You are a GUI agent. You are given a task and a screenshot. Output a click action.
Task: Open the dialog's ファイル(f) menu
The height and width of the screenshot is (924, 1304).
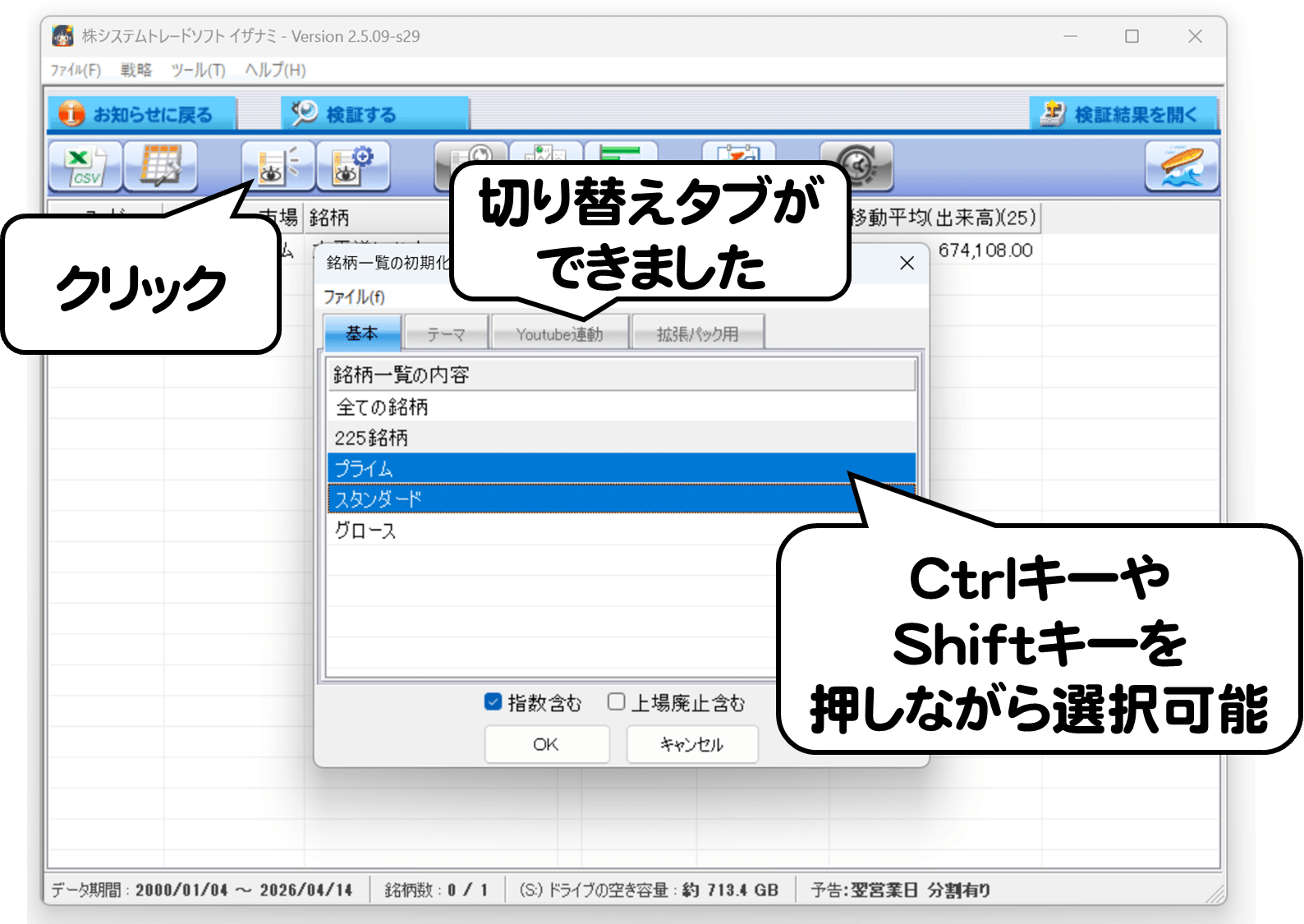pos(354,297)
